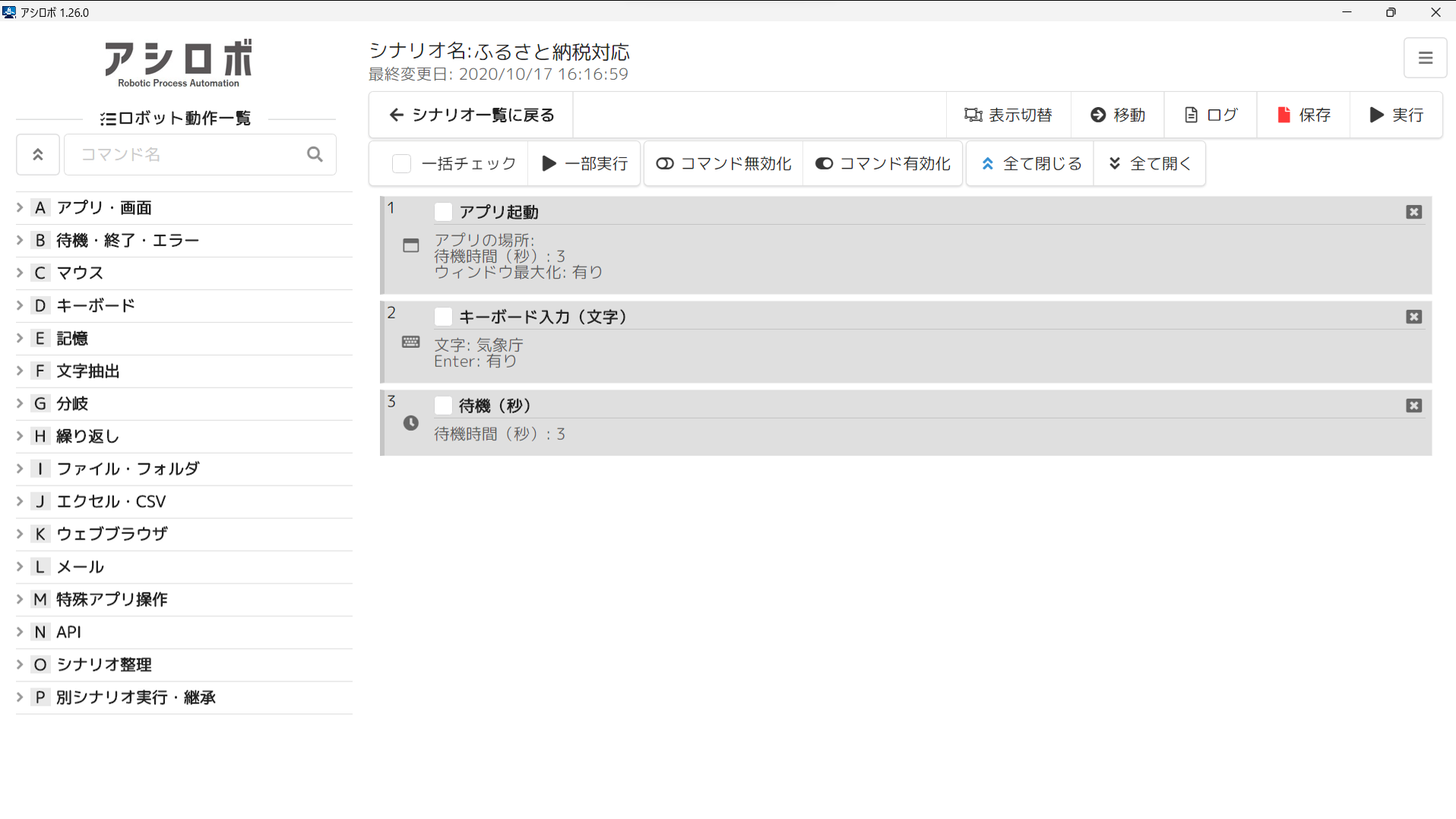
Task: Click the scenario name ふるさと納税対応
Action: pyautogui.click(x=552, y=52)
